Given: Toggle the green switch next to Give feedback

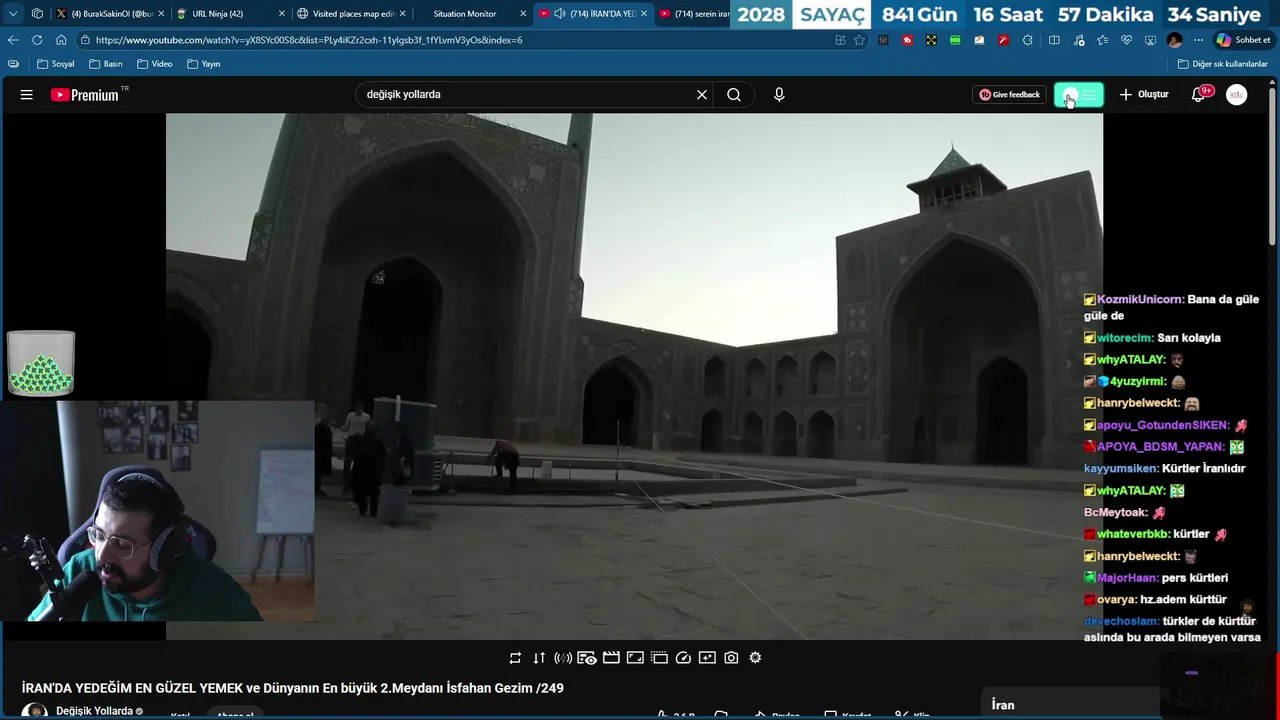Looking at the screenshot, I should 1079,95.
